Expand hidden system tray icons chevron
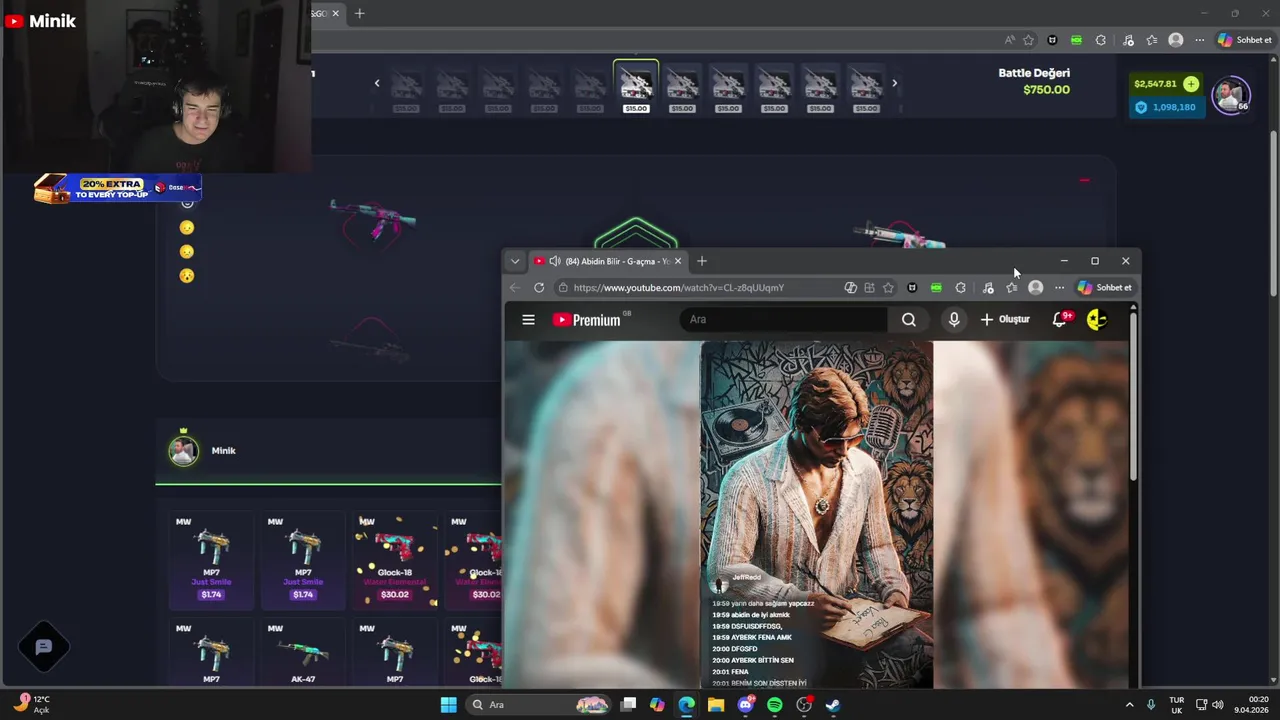The width and height of the screenshot is (1280, 720). pos(1130,705)
